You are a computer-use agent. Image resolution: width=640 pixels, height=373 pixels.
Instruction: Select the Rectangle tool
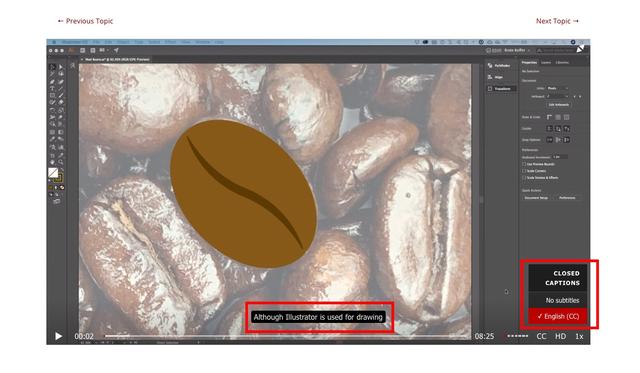point(52,95)
